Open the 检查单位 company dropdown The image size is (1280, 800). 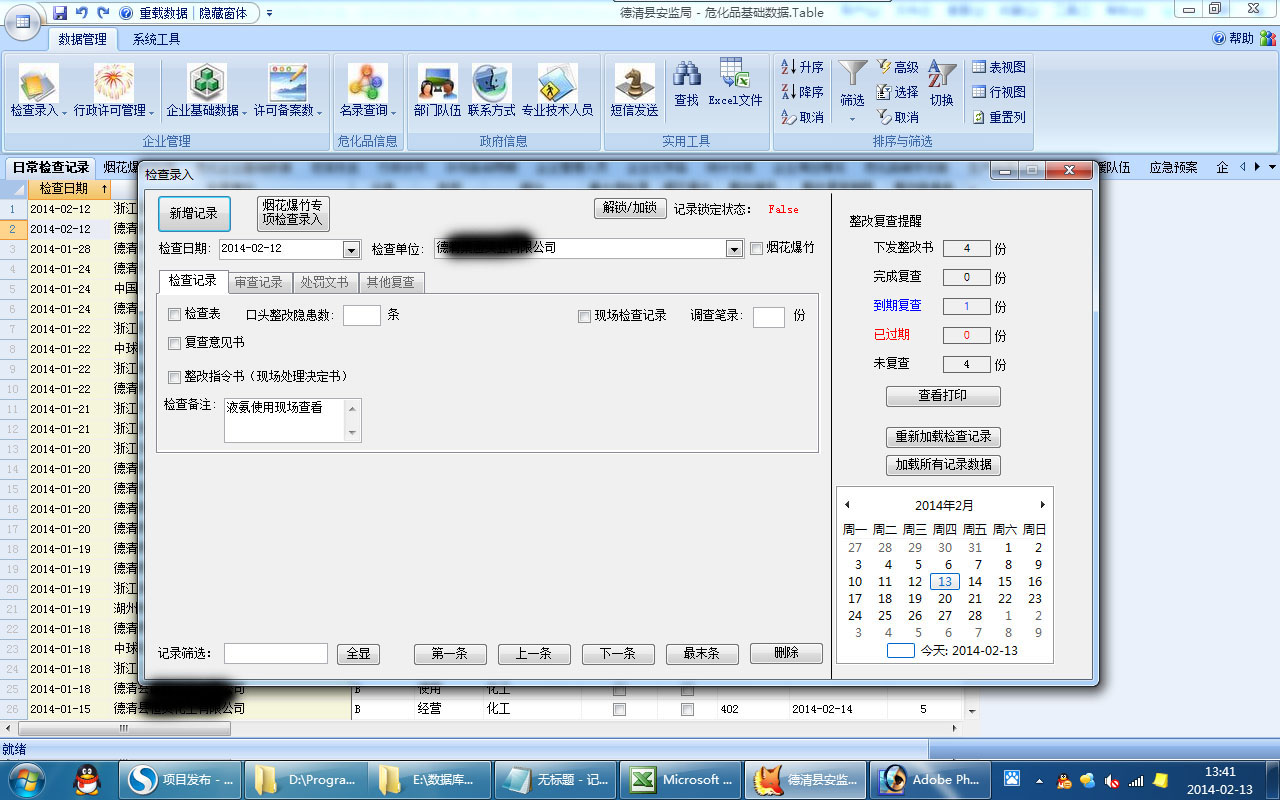coord(735,249)
